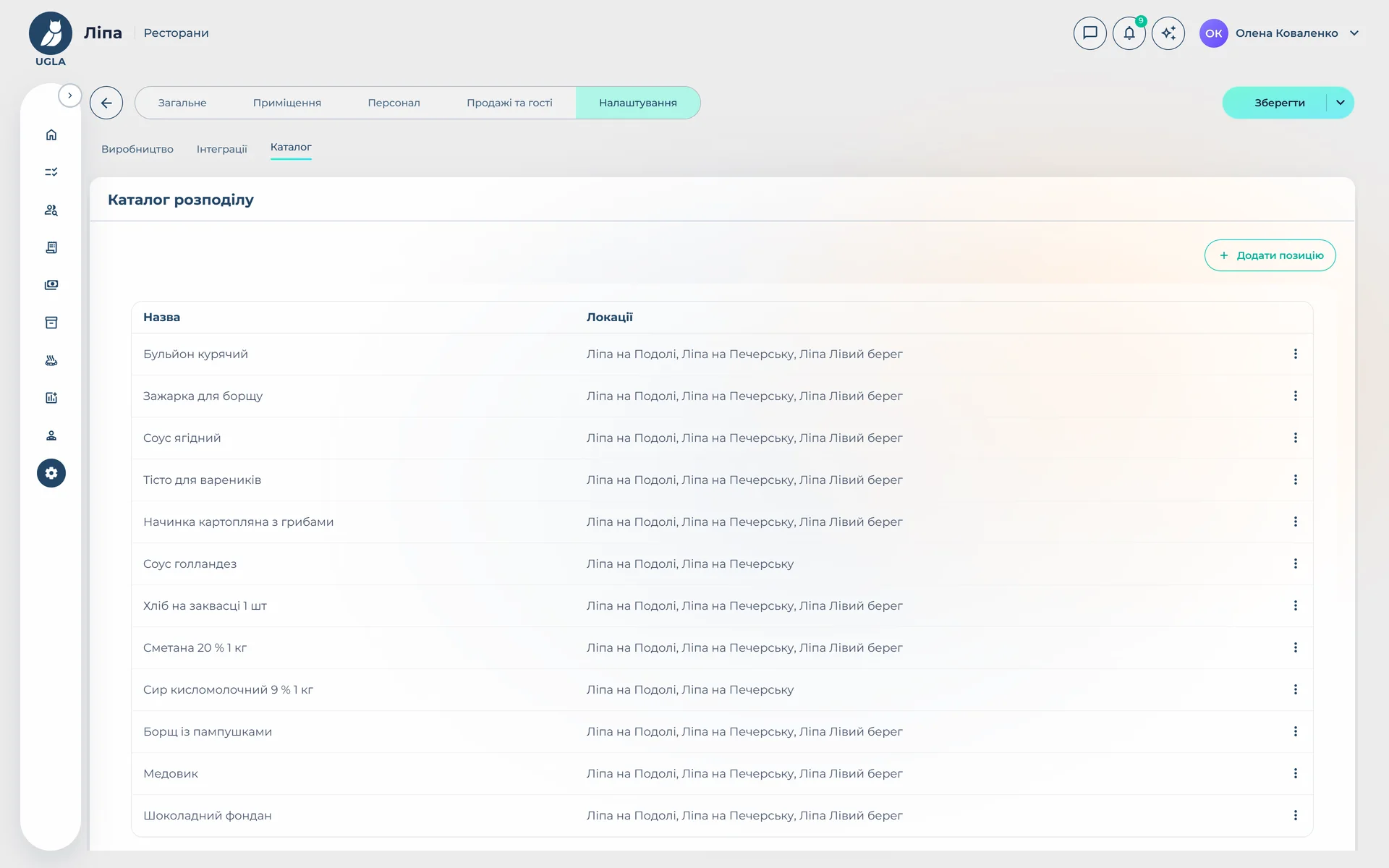Open the Інтеграції sub-tab
The height and width of the screenshot is (868, 1389).
pos(222,149)
